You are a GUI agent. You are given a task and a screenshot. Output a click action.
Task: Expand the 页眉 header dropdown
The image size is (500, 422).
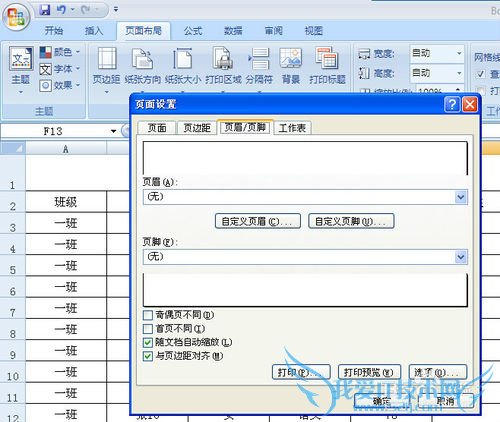click(461, 197)
